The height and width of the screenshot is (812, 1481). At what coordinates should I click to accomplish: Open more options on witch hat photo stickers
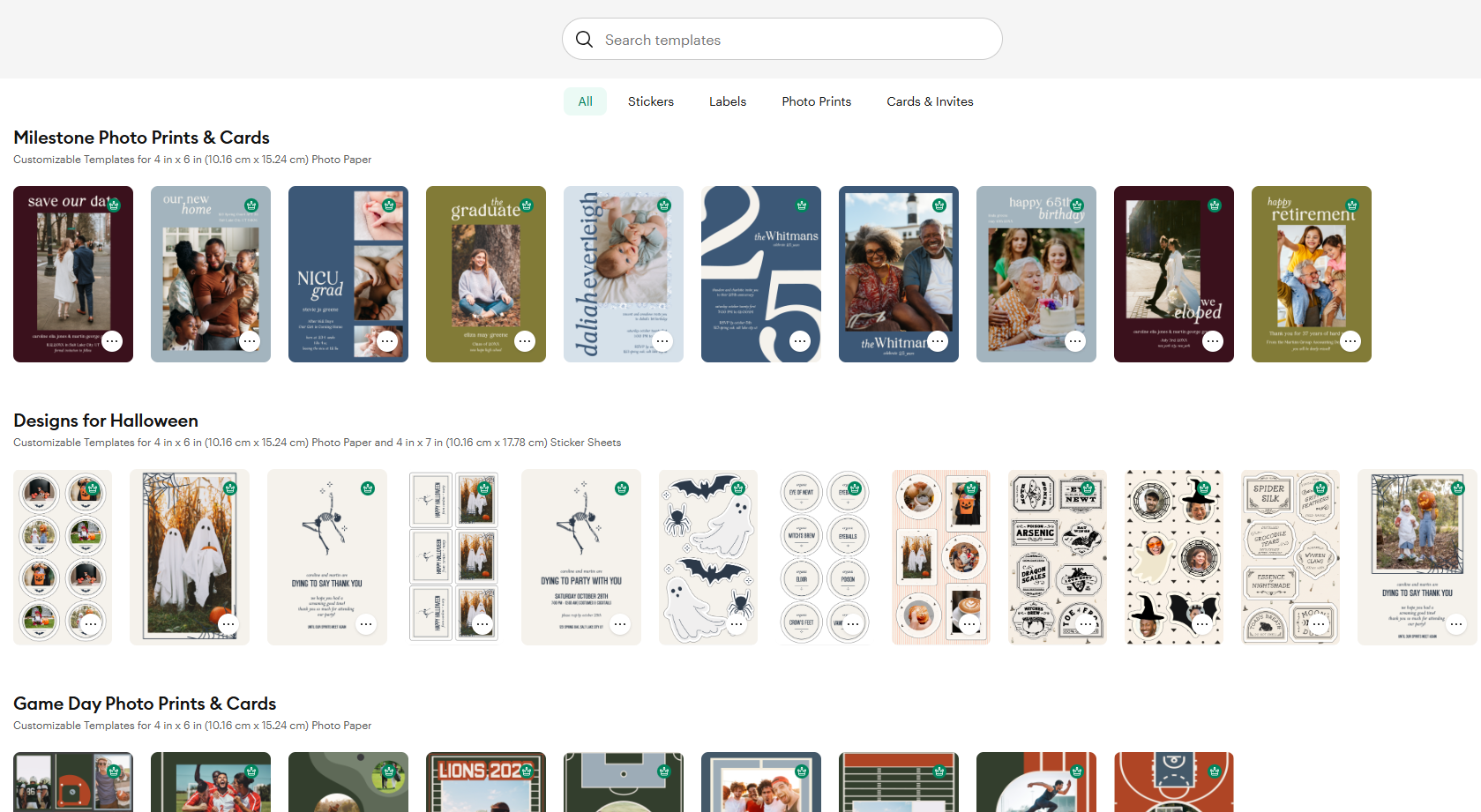point(1202,624)
